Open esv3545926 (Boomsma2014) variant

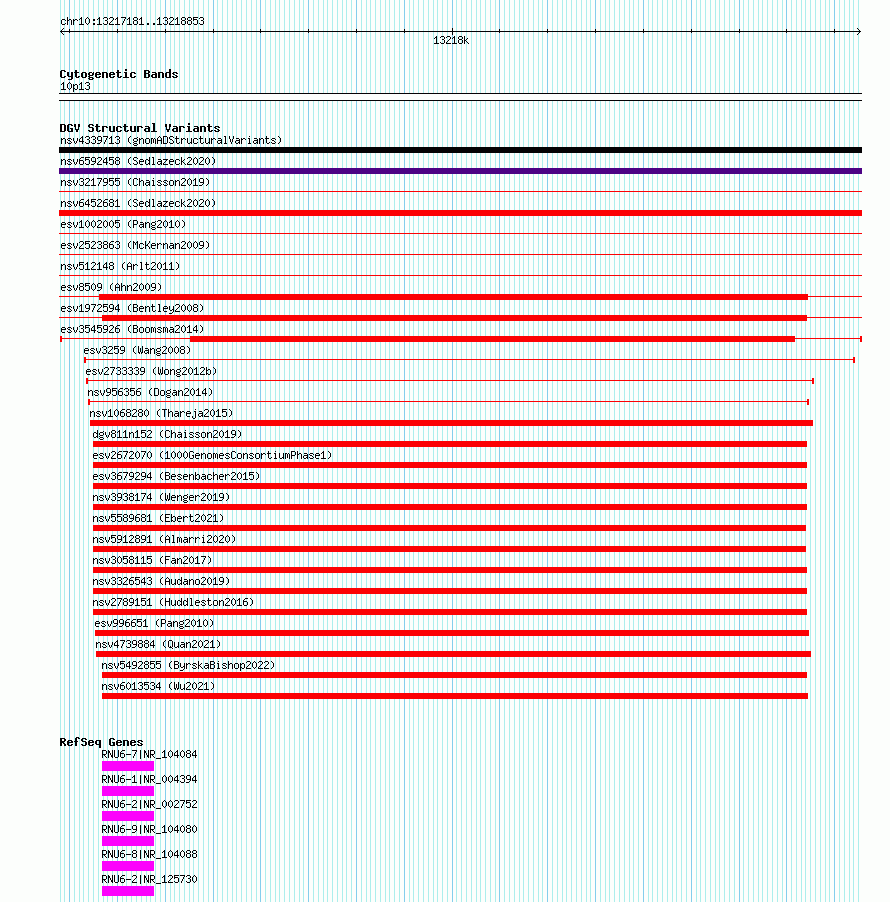point(132,329)
